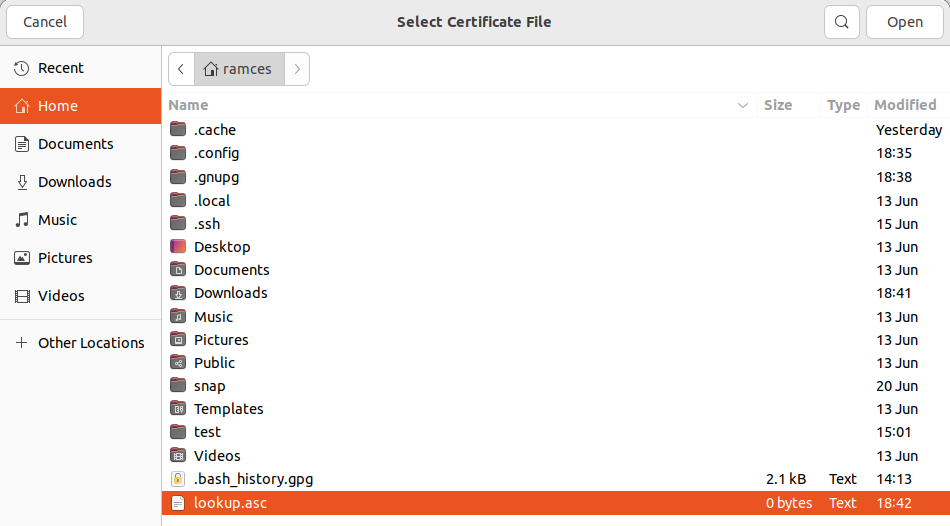
Task: Select the Downloads folder in file list
Action: (556, 293)
